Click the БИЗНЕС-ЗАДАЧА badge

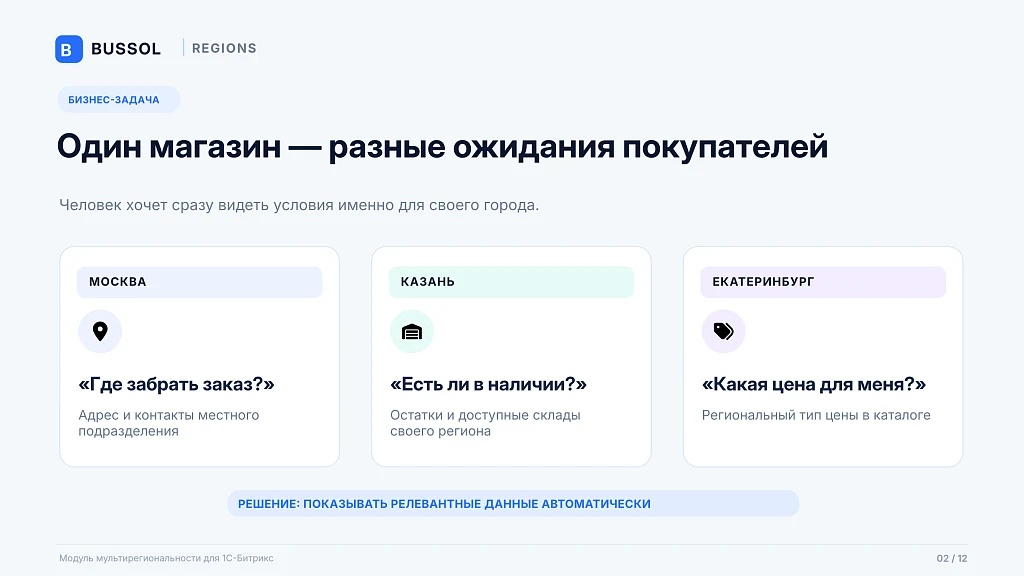click(x=119, y=99)
